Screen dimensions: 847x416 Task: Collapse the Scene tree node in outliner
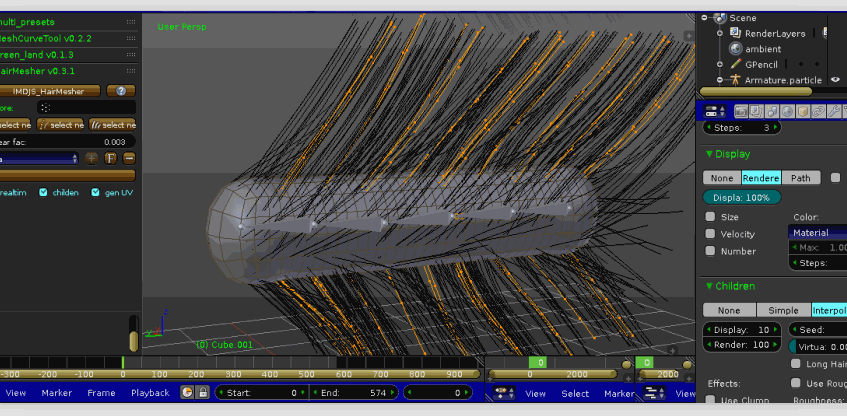coord(704,18)
